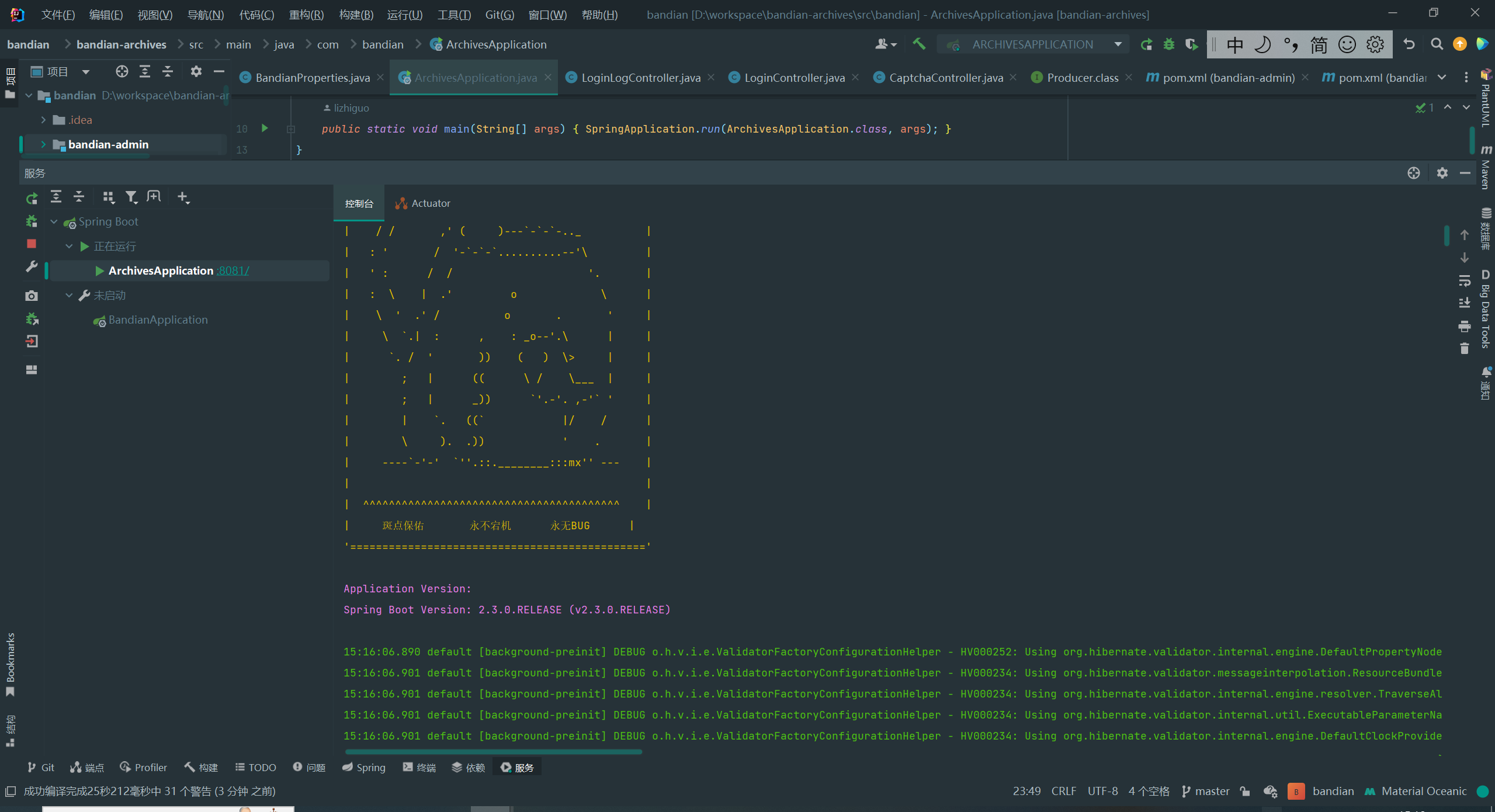
Task: Open the Services filter icon
Action: pyautogui.click(x=131, y=197)
